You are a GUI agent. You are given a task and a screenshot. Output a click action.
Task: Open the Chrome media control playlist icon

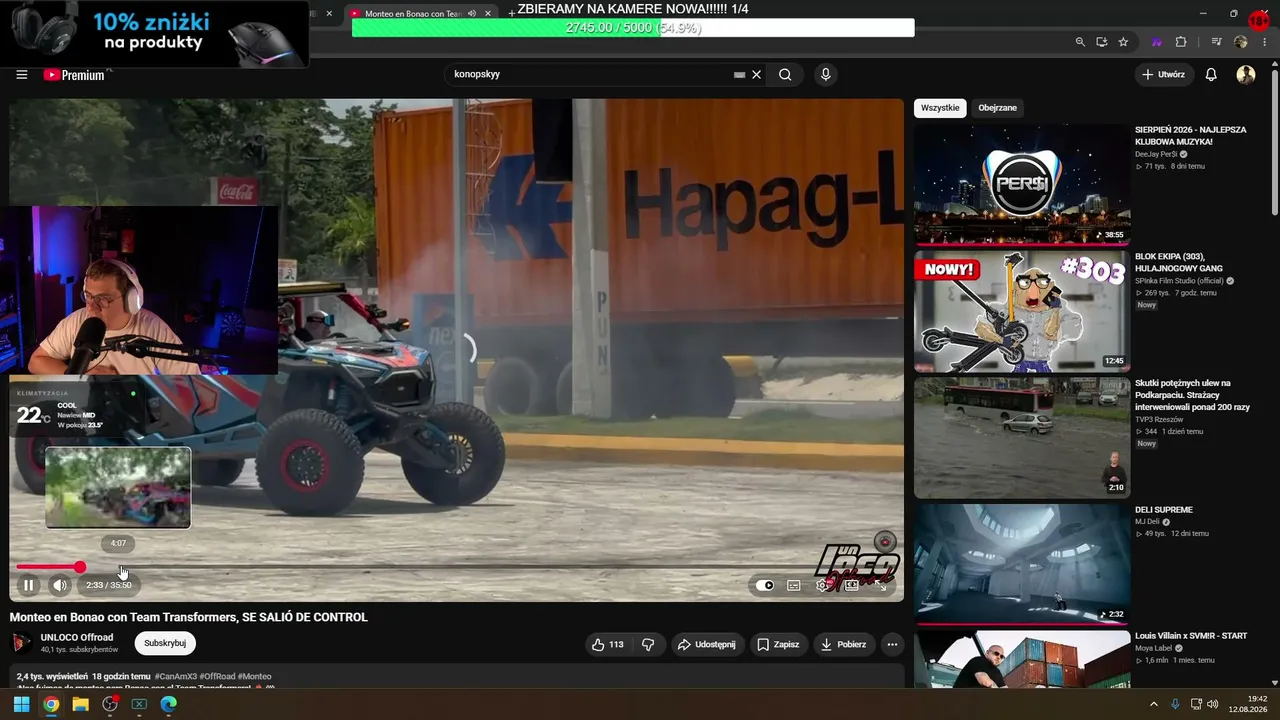1216,42
